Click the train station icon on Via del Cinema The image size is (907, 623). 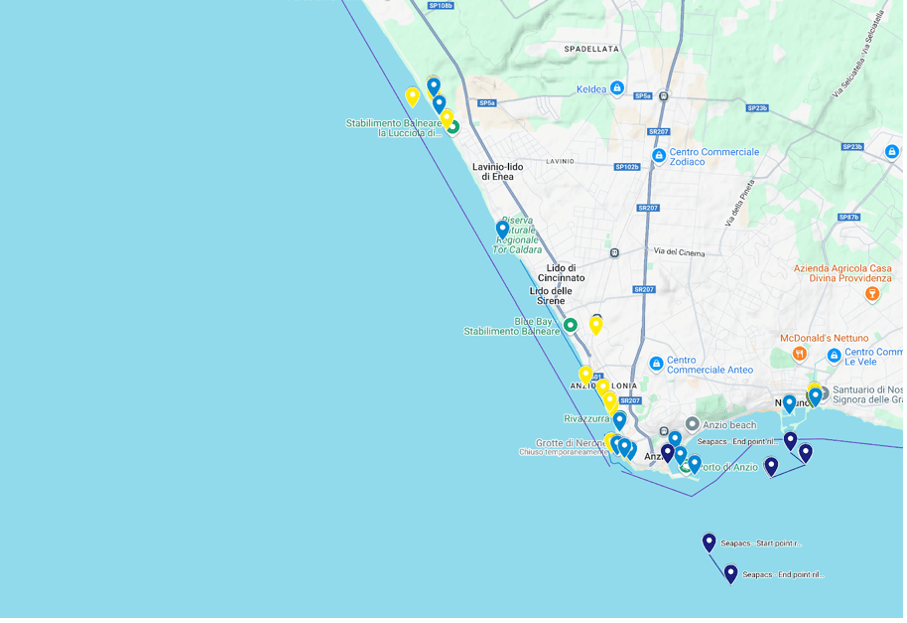pos(614,252)
